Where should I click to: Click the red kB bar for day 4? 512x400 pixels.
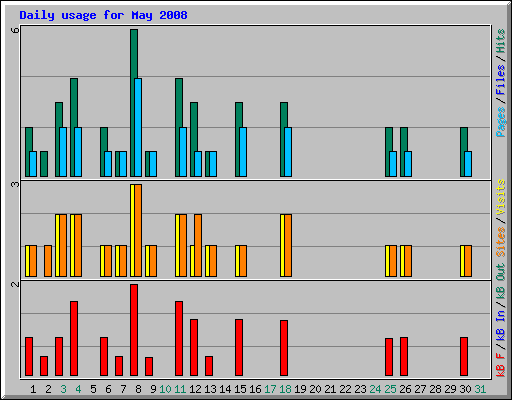pyautogui.click(x=74, y=338)
